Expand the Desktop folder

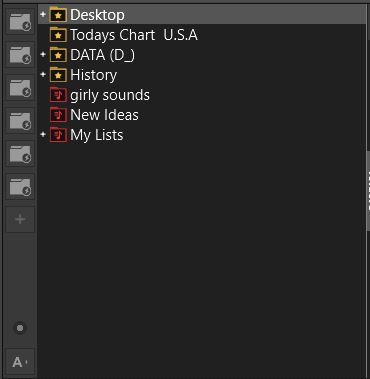click(43, 14)
